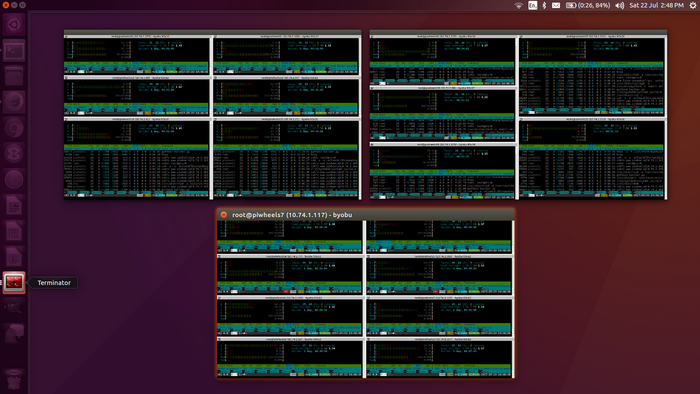Launch Firefox from the launcher

tap(14, 102)
